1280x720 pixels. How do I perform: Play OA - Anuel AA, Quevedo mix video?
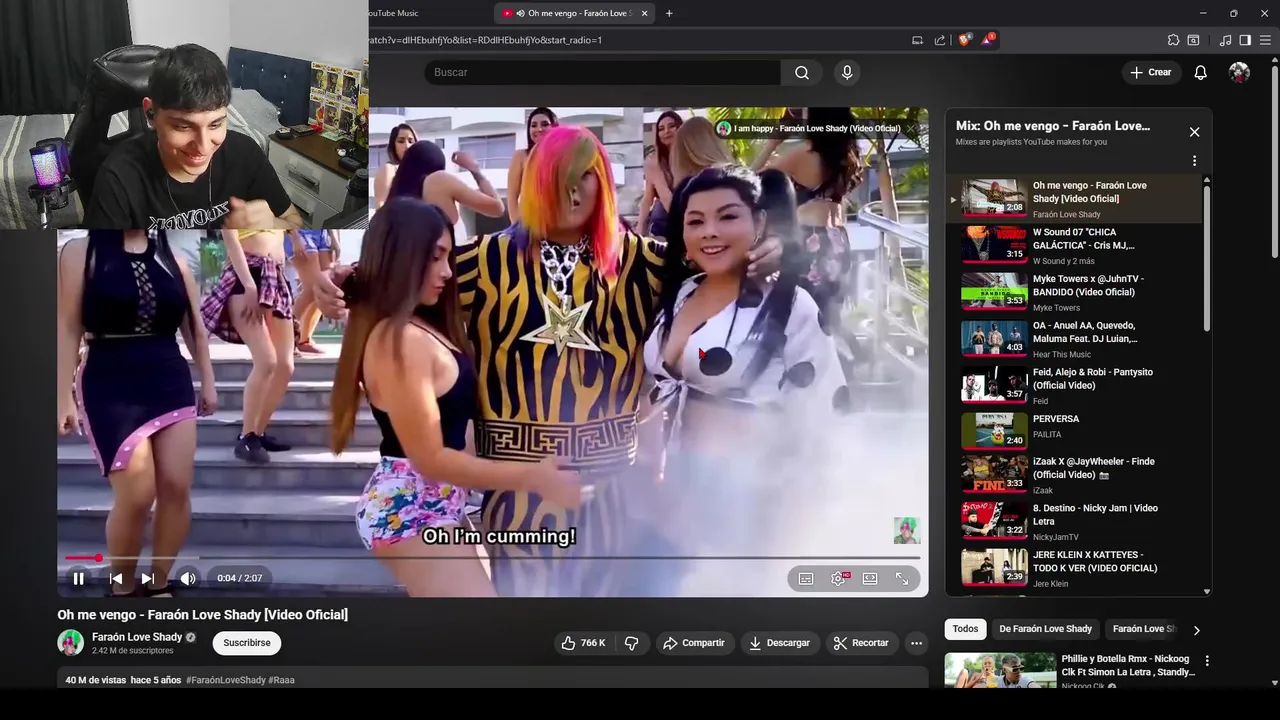(1075, 339)
